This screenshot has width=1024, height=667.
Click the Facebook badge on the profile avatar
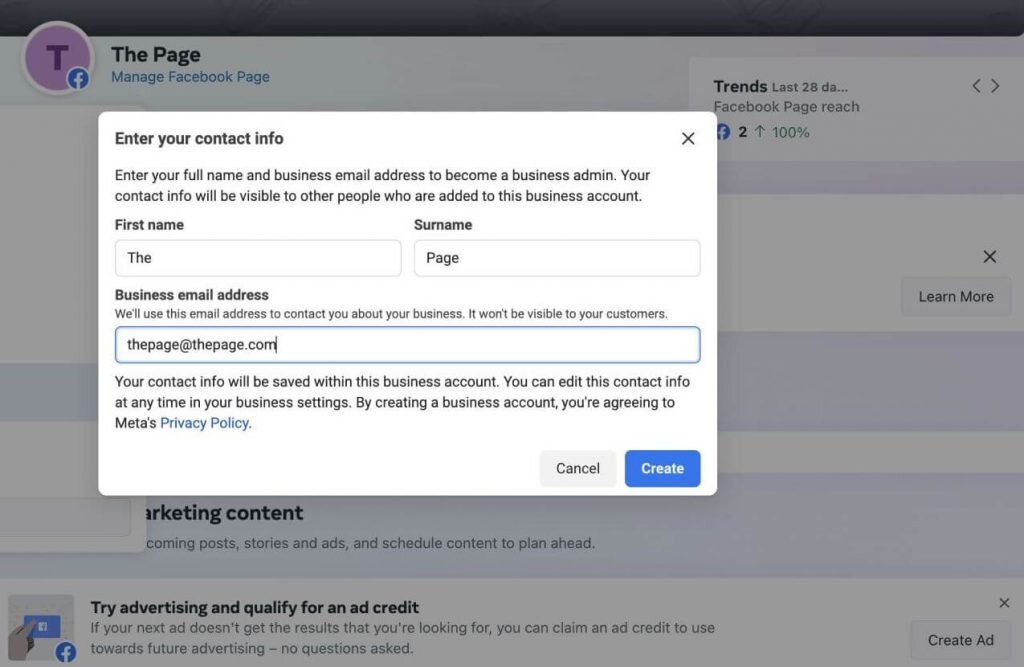pyautogui.click(x=78, y=79)
